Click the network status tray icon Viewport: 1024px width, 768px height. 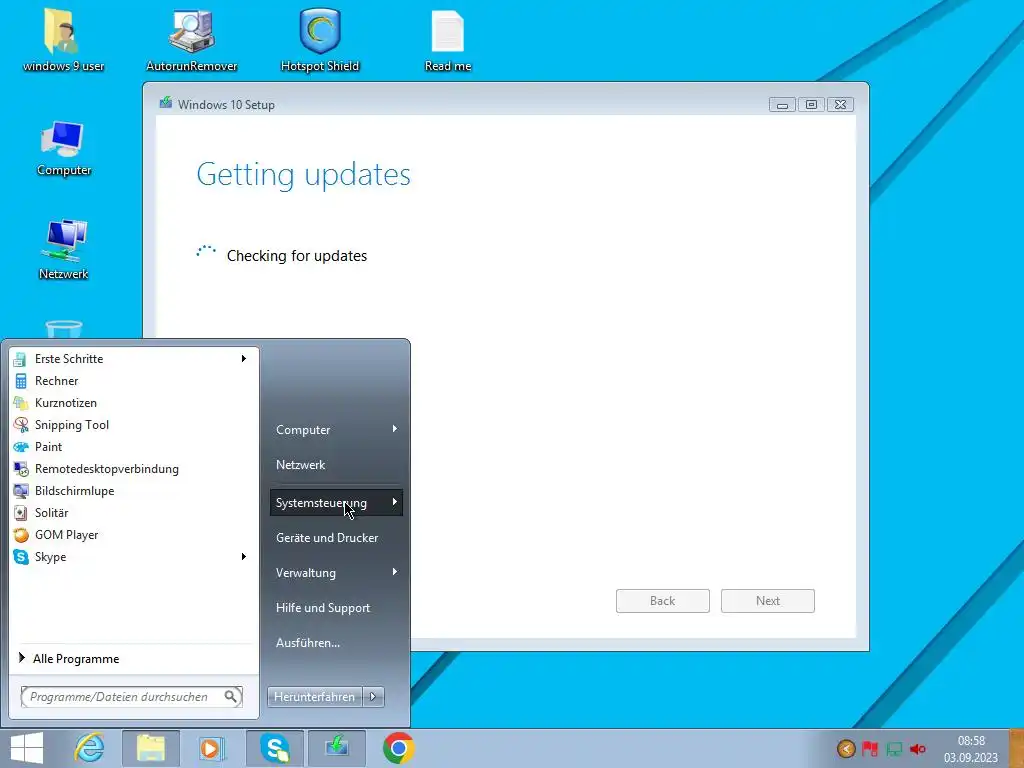click(894, 748)
